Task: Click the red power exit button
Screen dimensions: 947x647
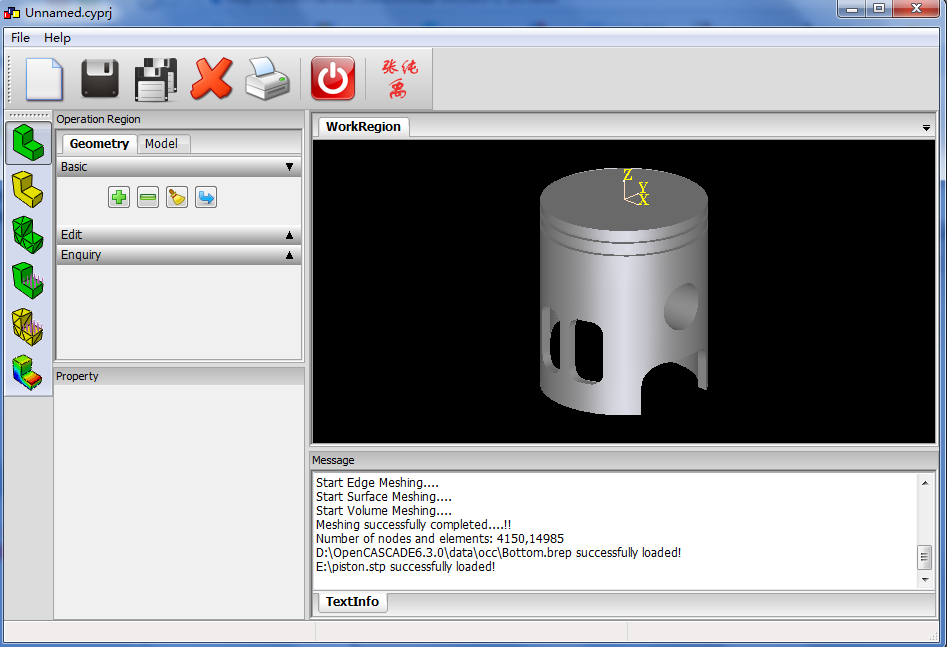Action: point(333,79)
